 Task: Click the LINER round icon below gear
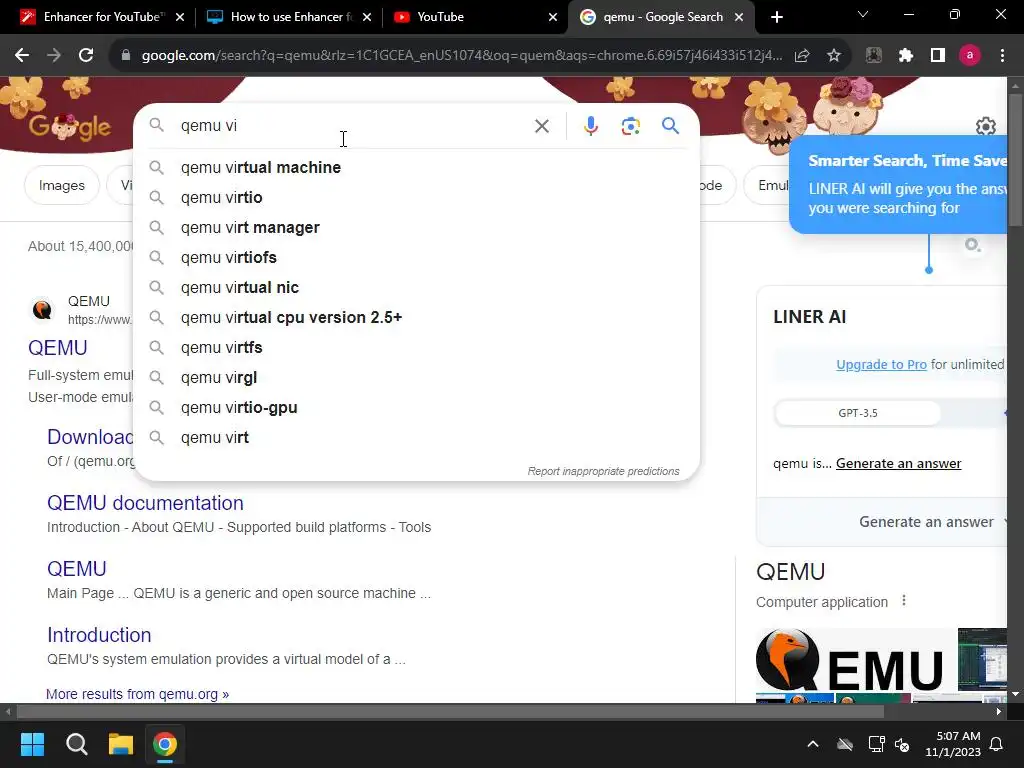972,245
